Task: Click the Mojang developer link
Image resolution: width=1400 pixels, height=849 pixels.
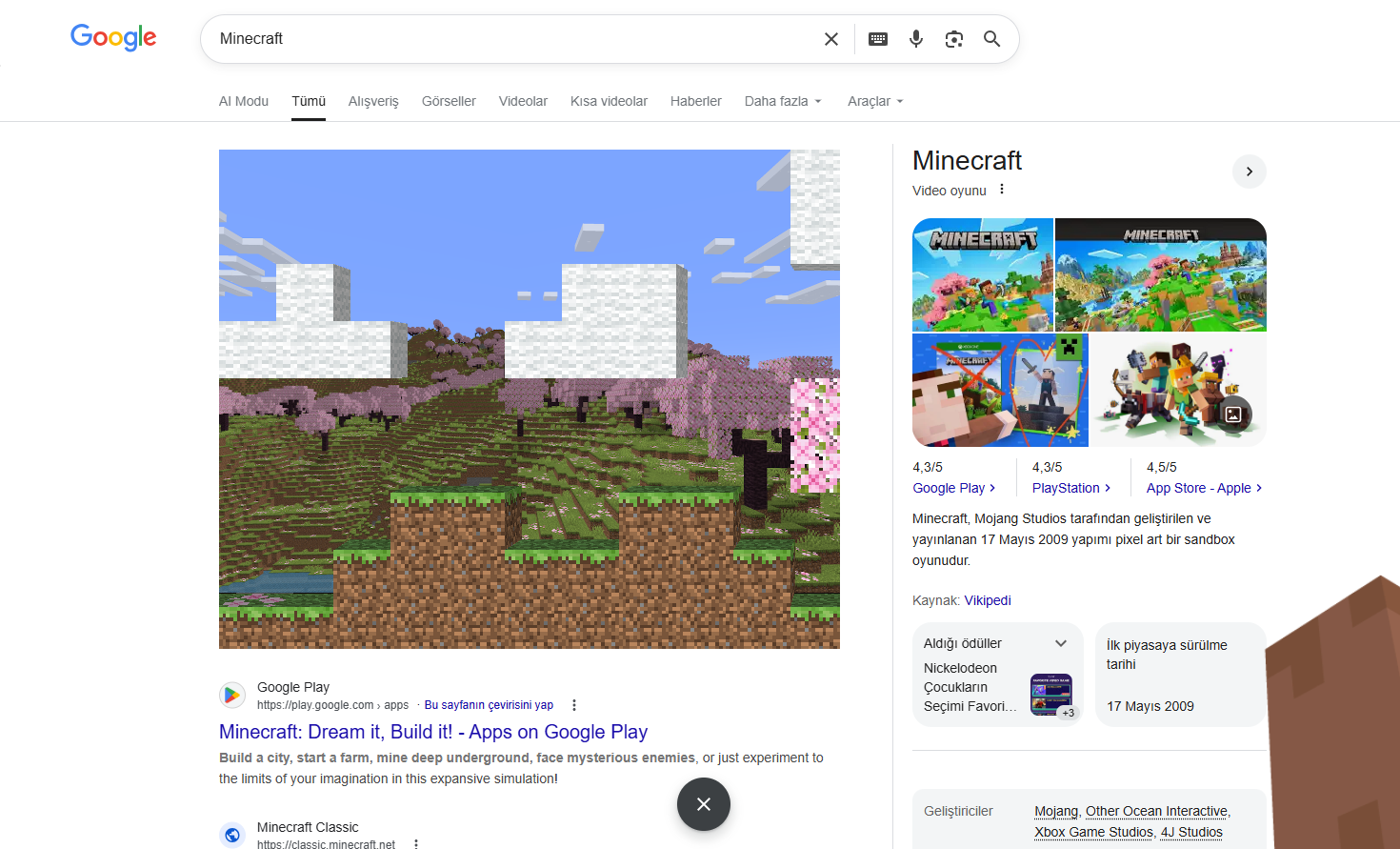Action: (x=1056, y=811)
